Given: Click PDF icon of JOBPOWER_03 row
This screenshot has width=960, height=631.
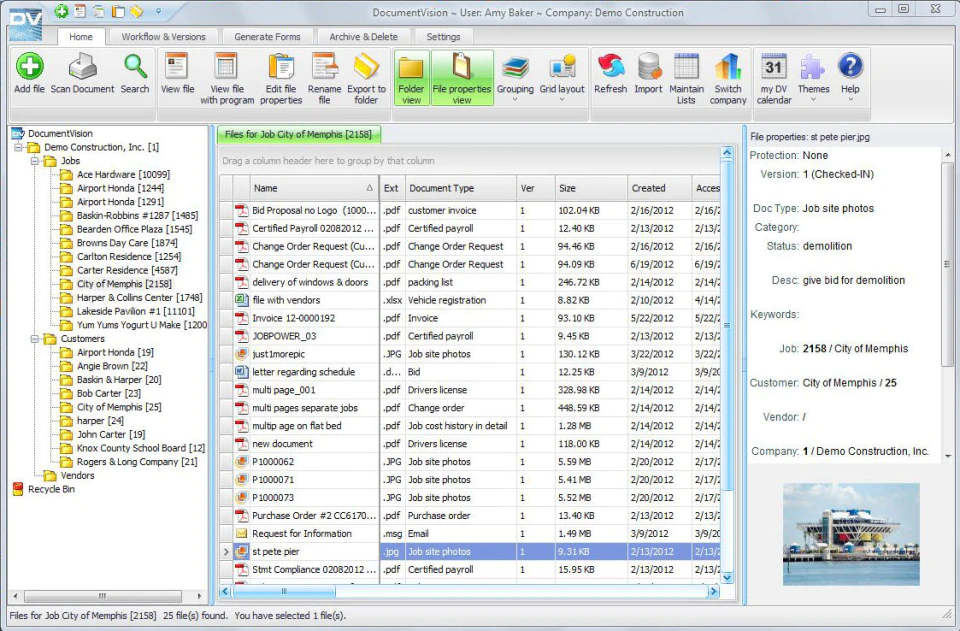Looking at the screenshot, I should point(242,336).
